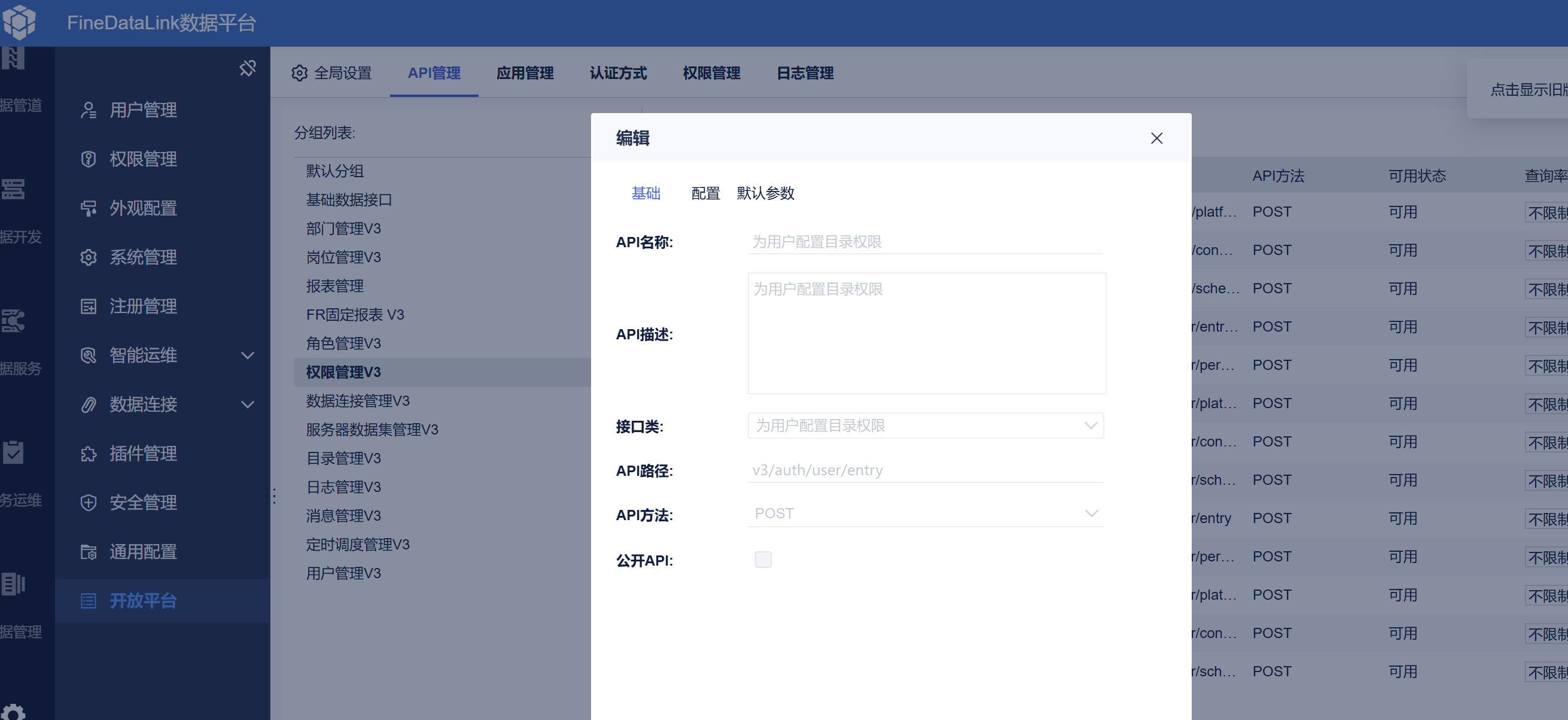Select 日志管理V3 in the group list
The height and width of the screenshot is (720, 1568).
[x=343, y=487]
